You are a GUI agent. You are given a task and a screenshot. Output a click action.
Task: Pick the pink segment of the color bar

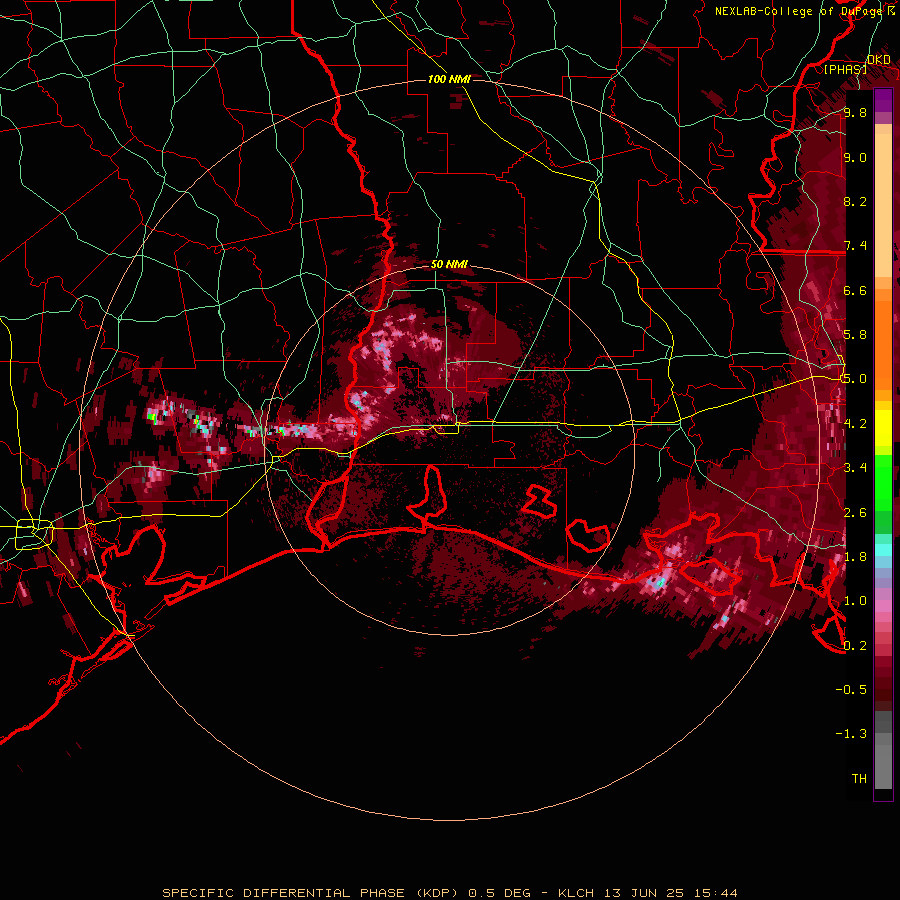[x=883, y=606]
